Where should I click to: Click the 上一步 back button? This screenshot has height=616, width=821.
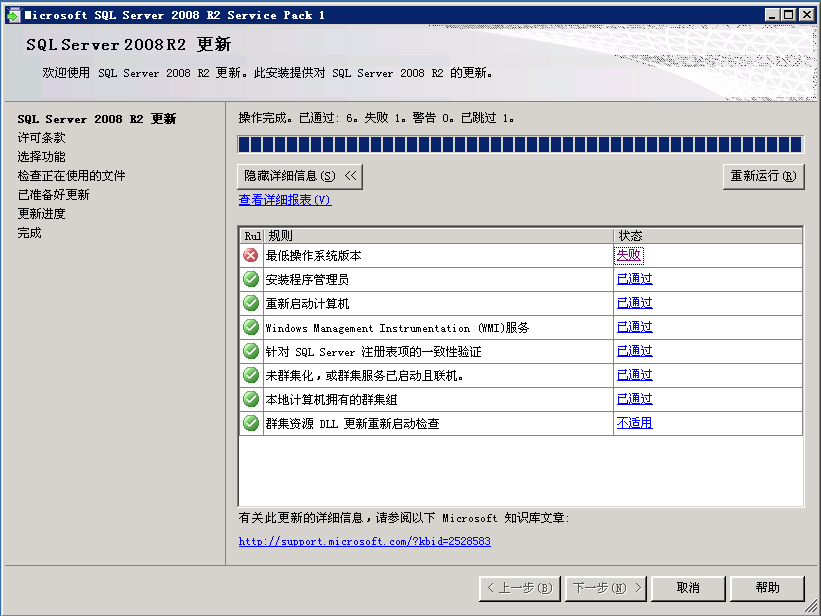coord(520,588)
